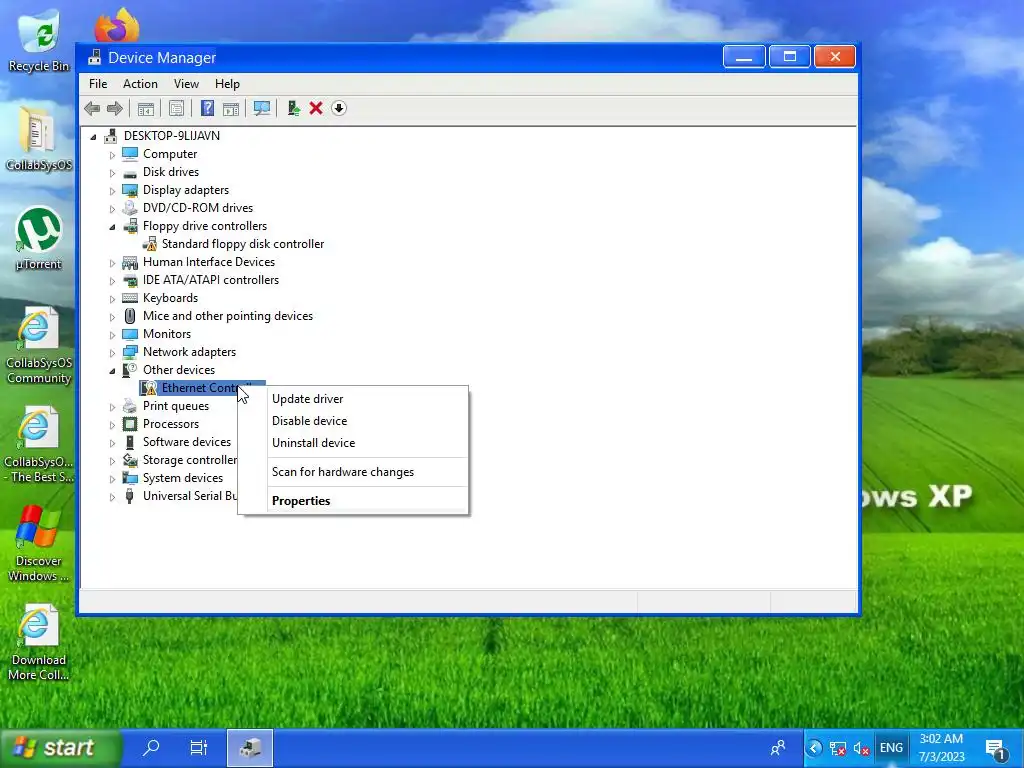Image resolution: width=1024 pixels, height=768 pixels.
Task: Select System devices tree item
Action: coord(183,477)
